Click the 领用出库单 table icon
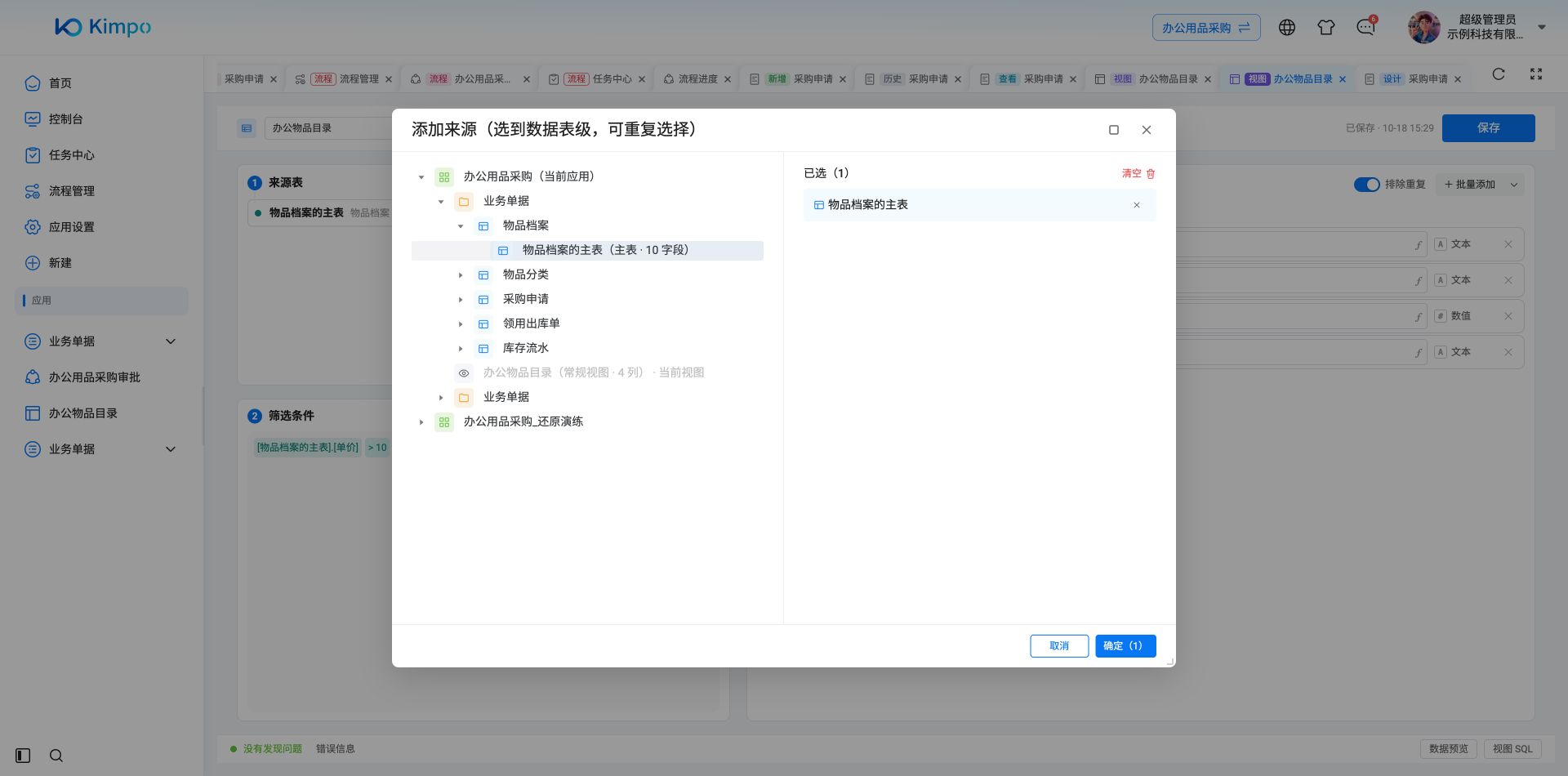The width and height of the screenshot is (1568, 776). (483, 324)
